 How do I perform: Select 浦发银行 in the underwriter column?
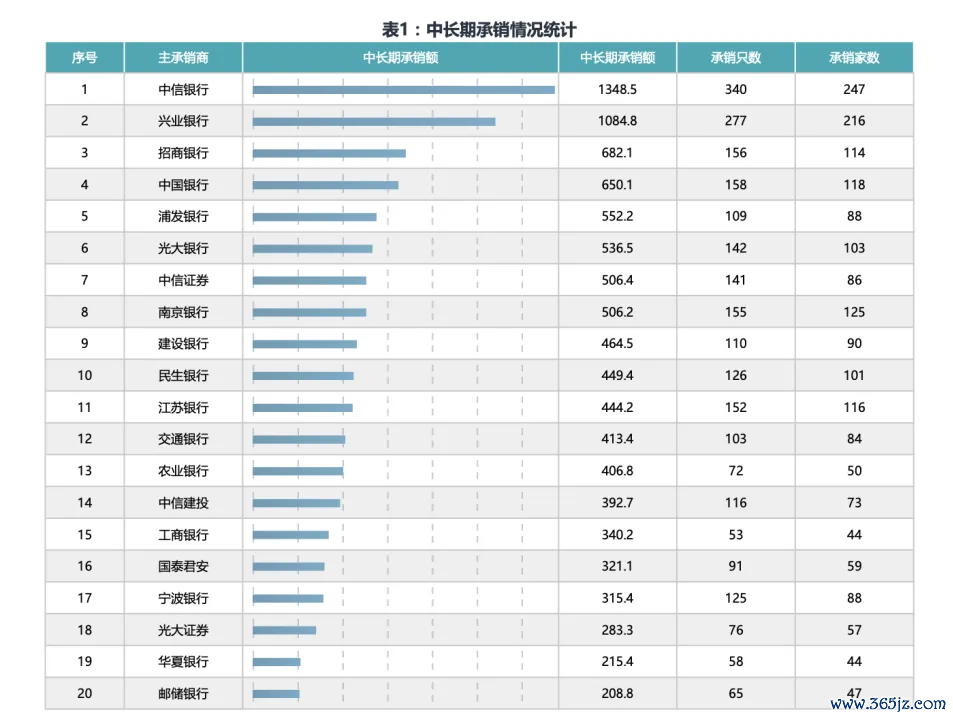point(183,216)
